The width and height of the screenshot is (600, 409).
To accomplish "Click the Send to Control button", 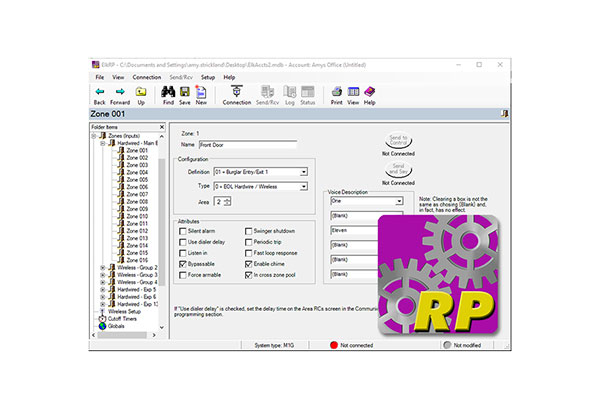I will (398, 140).
